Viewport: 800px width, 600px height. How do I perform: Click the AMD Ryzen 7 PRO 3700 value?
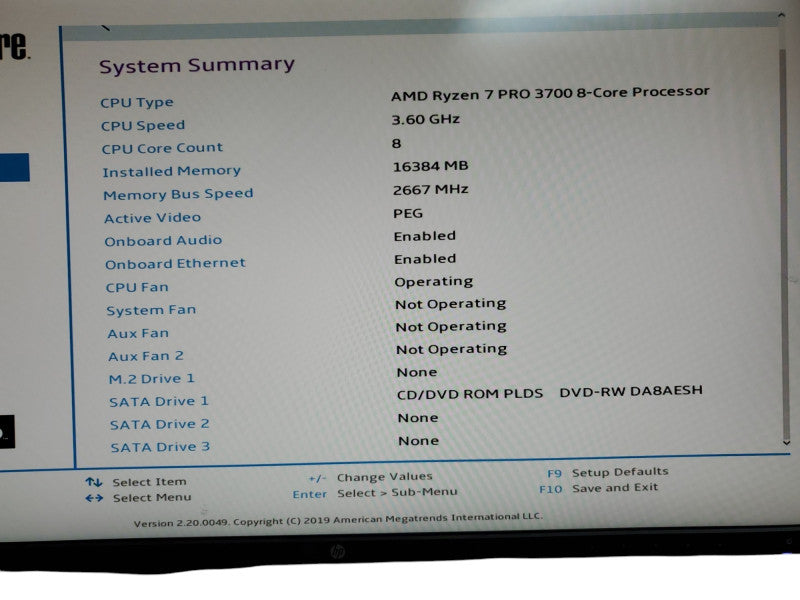coord(551,94)
